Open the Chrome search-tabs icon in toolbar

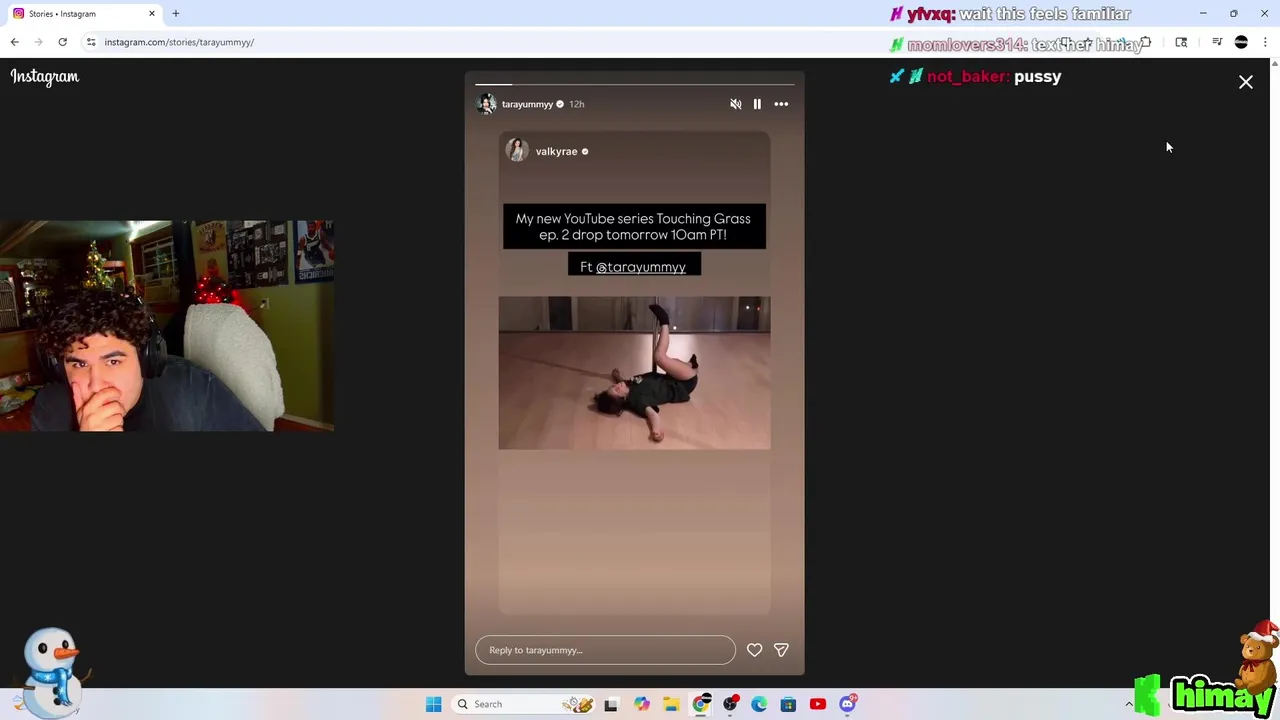(x=1181, y=42)
